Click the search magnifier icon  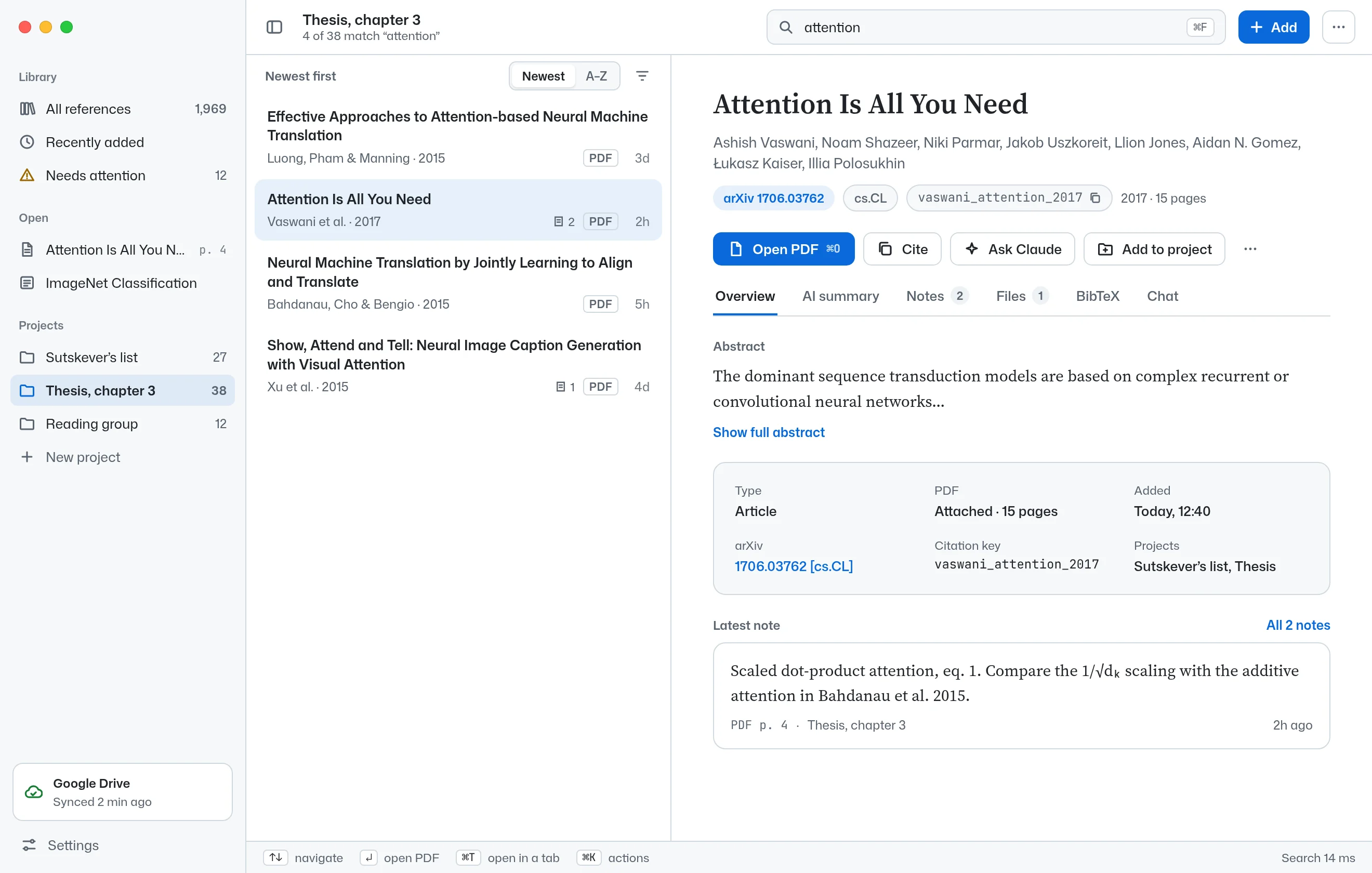coord(786,28)
